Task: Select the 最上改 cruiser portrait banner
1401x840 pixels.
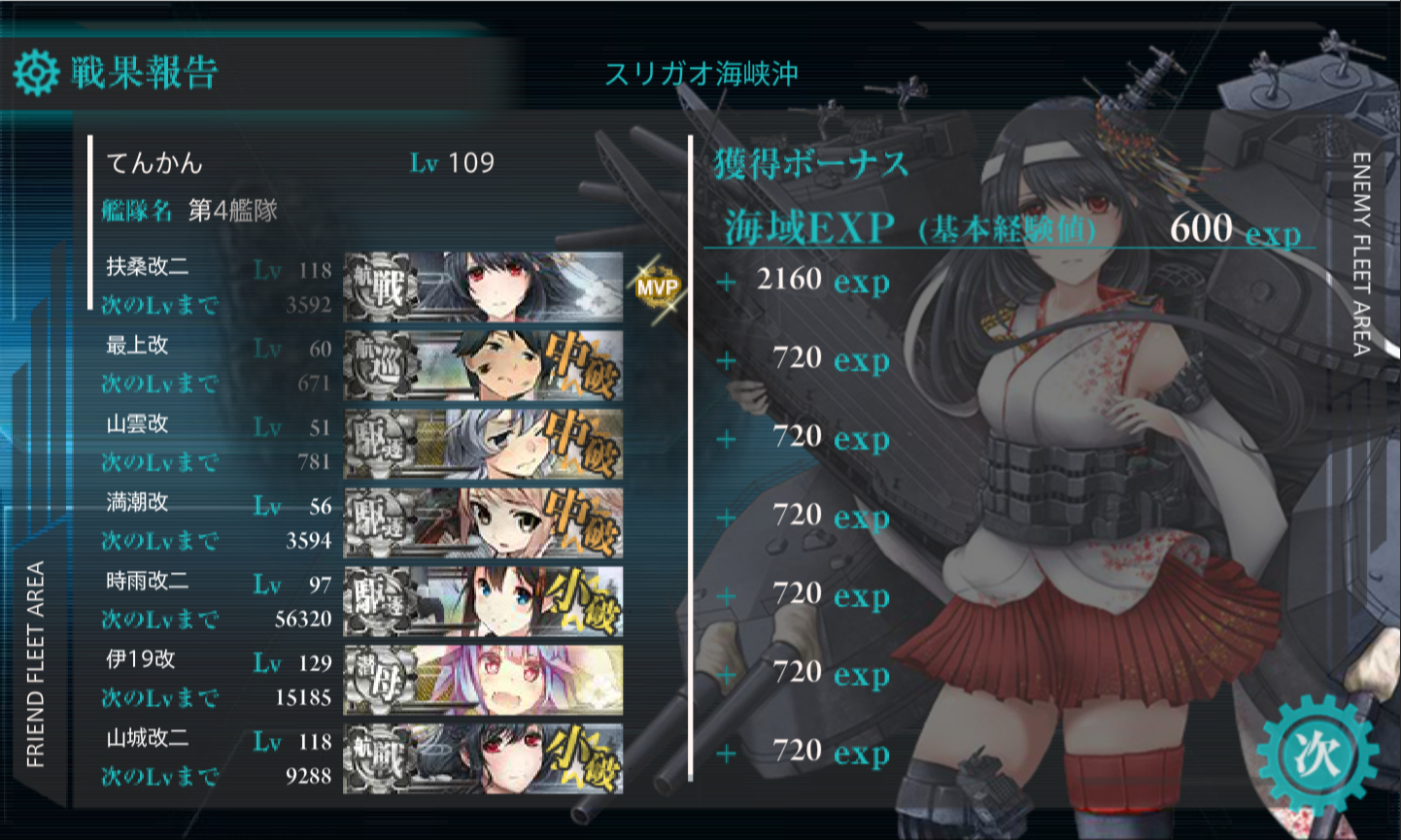Action: click(484, 366)
